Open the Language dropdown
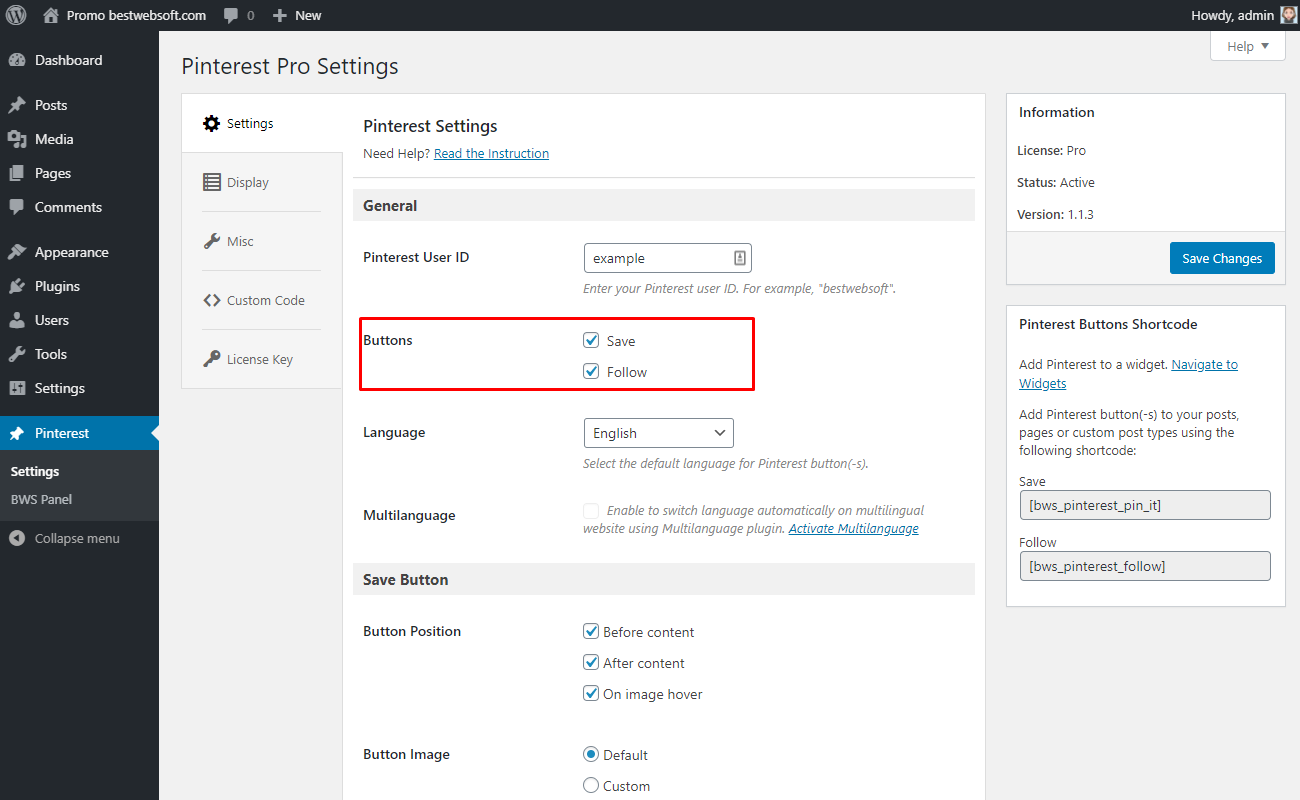 [x=658, y=433]
